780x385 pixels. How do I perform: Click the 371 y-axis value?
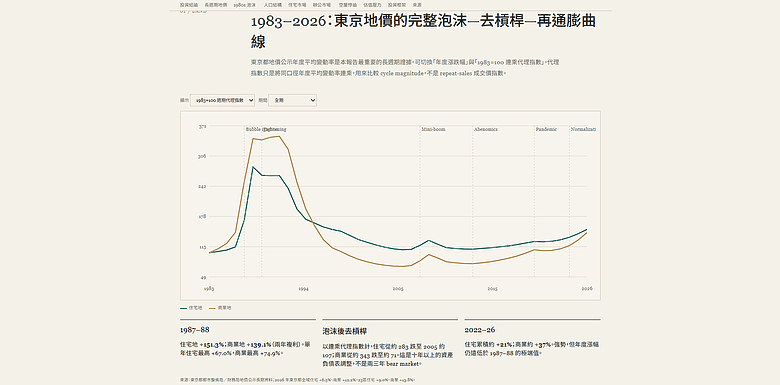click(202, 126)
